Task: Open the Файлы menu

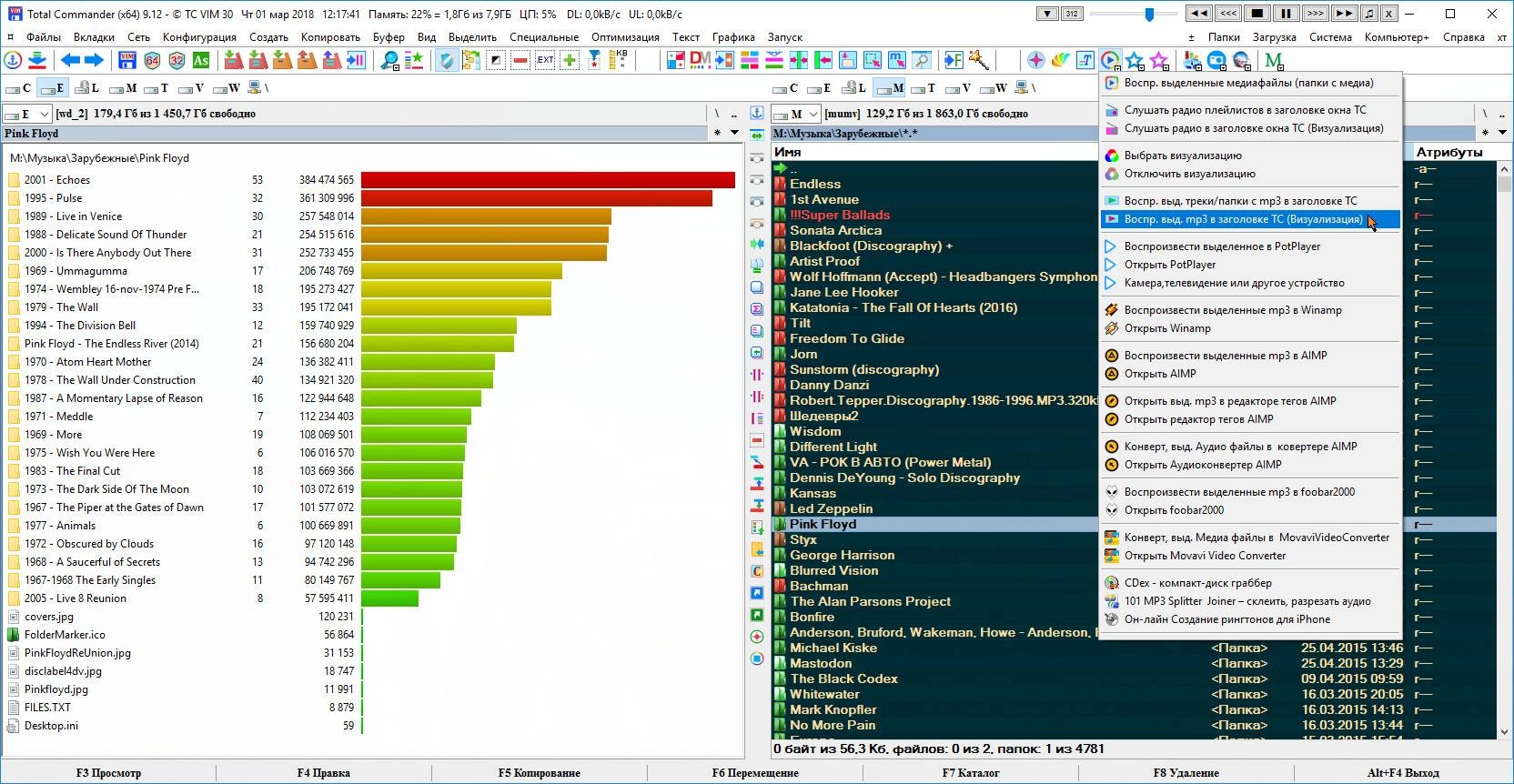Action: [x=44, y=37]
